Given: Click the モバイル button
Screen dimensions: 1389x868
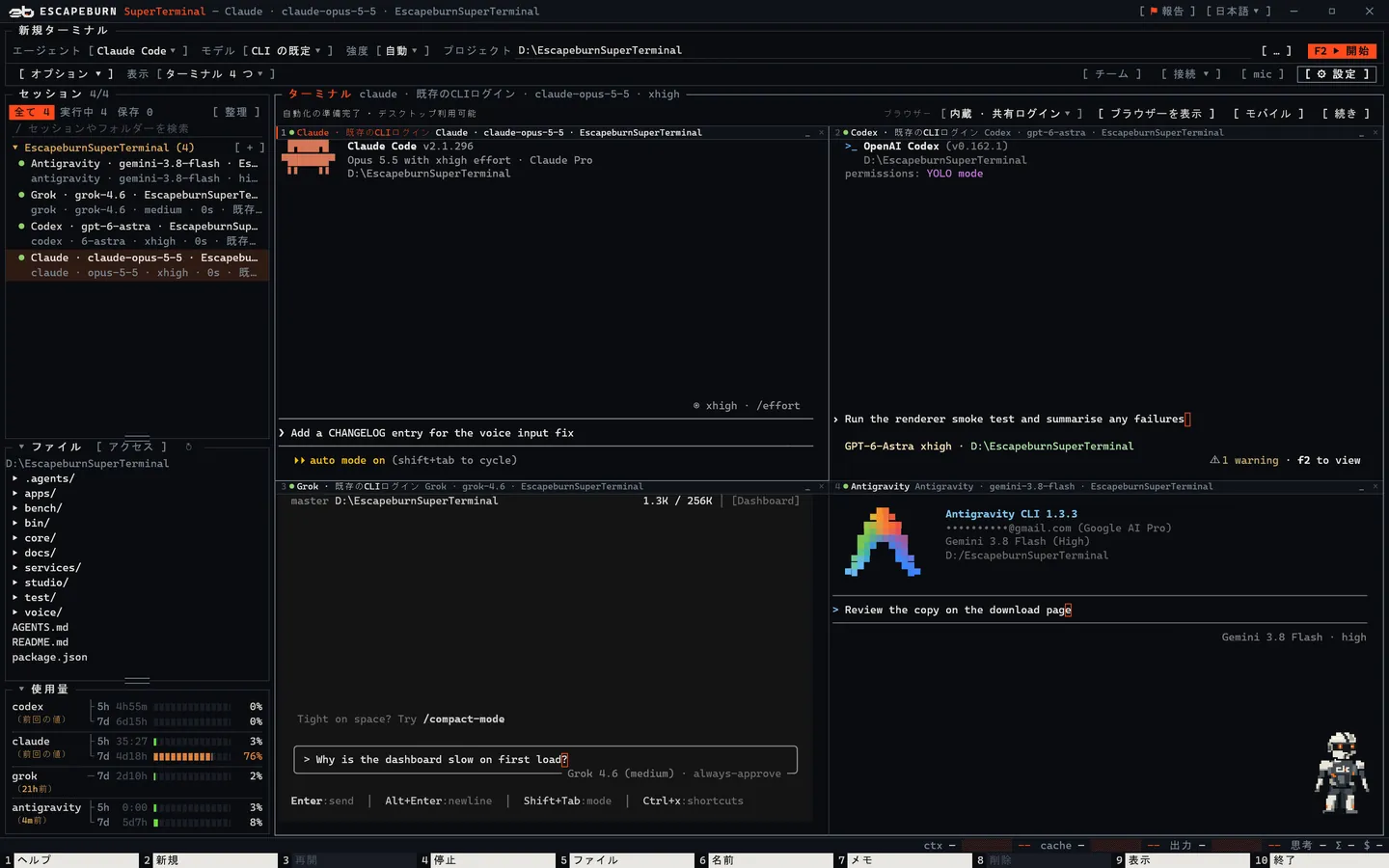Looking at the screenshot, I should 1268,114.
